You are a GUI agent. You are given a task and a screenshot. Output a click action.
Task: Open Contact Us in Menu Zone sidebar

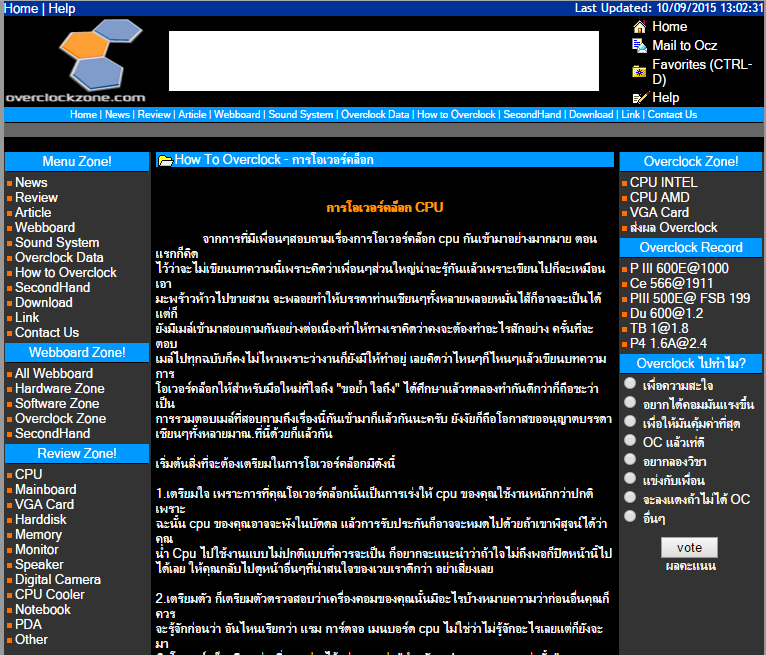pos(47,332)
